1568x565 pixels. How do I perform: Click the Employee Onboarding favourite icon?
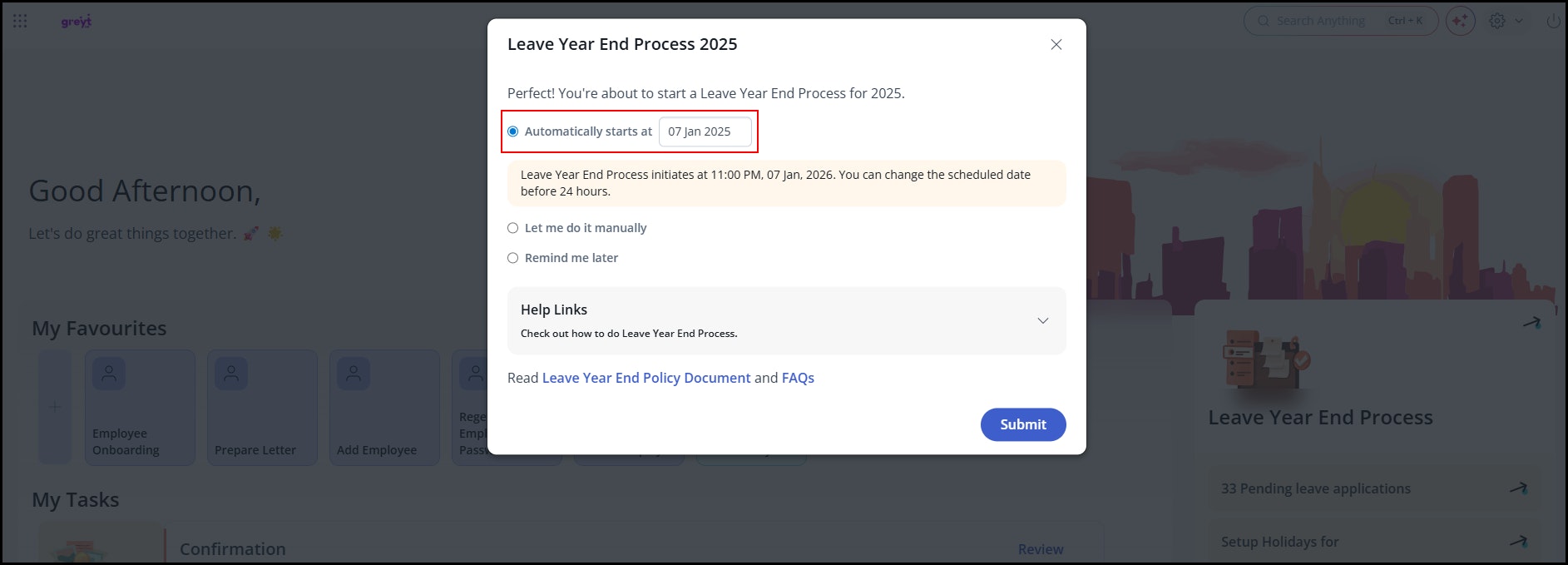[x=109, y=374]
